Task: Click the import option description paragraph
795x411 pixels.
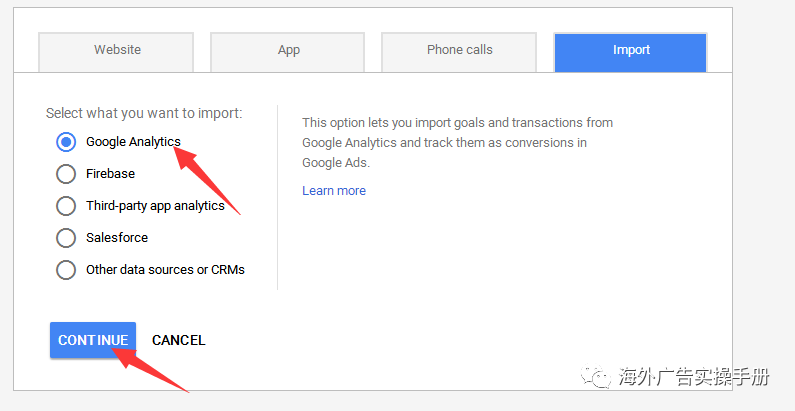Action: [x=457, y=142]
